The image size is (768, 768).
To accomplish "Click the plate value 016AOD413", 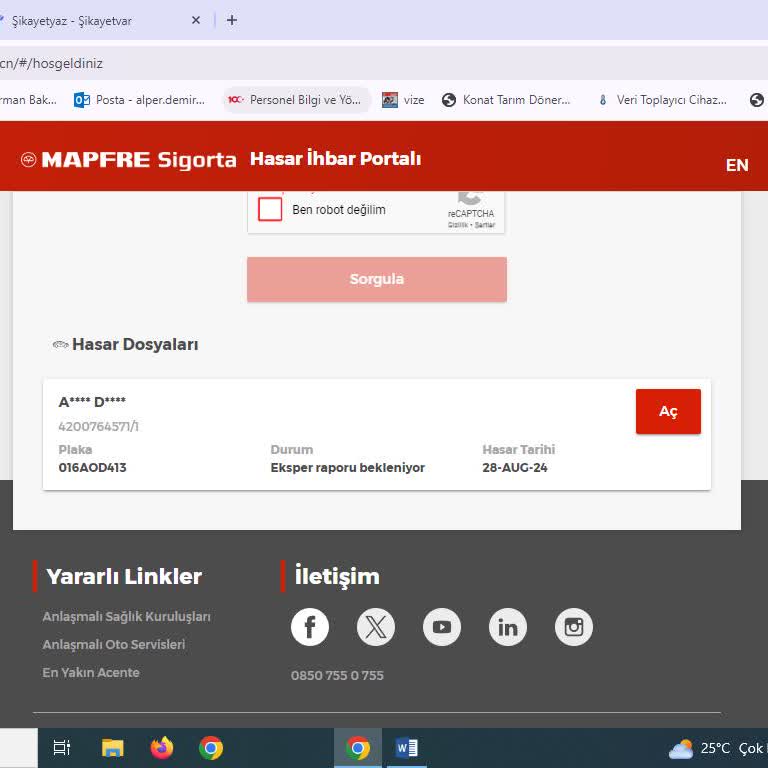I will (x=93, y=467).
